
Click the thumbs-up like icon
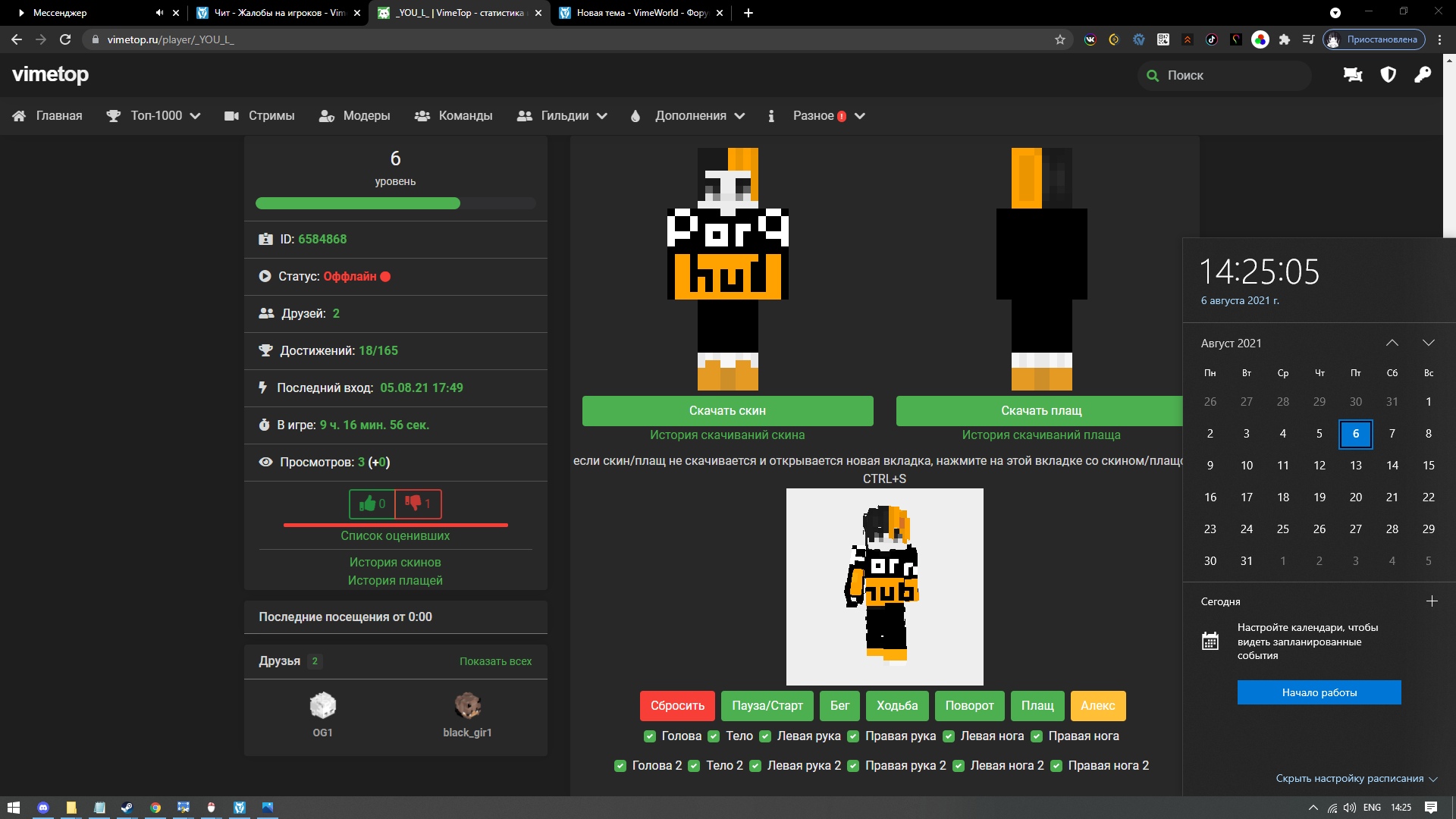tap(368, 504)
